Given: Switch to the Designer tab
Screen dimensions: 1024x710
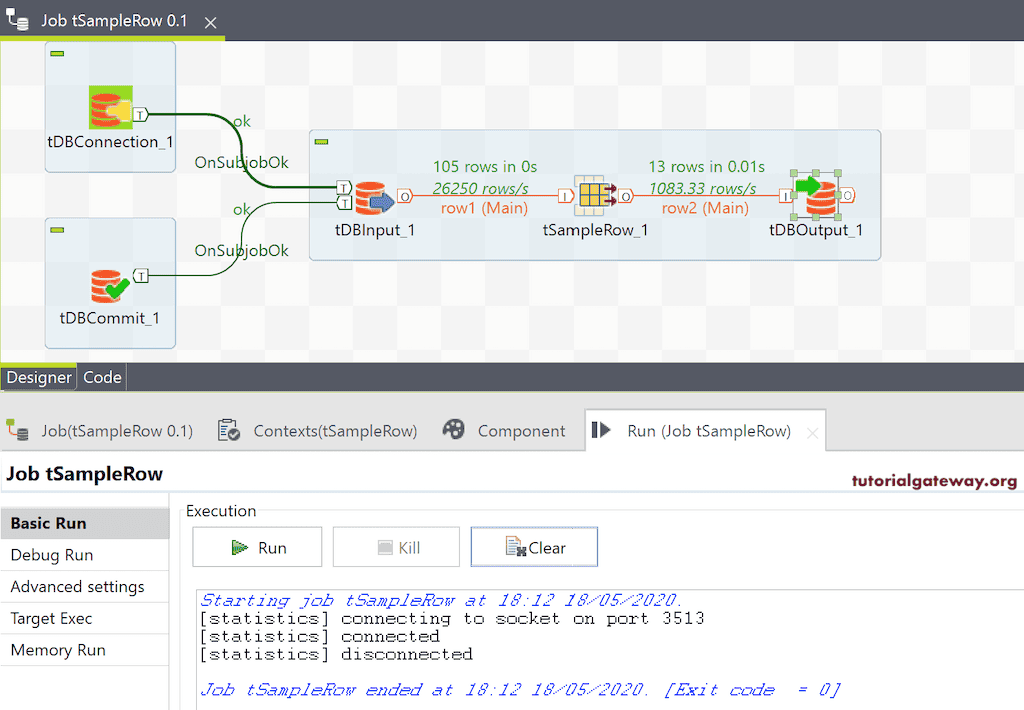Looking at the screenshot, I should click(39, 377).
